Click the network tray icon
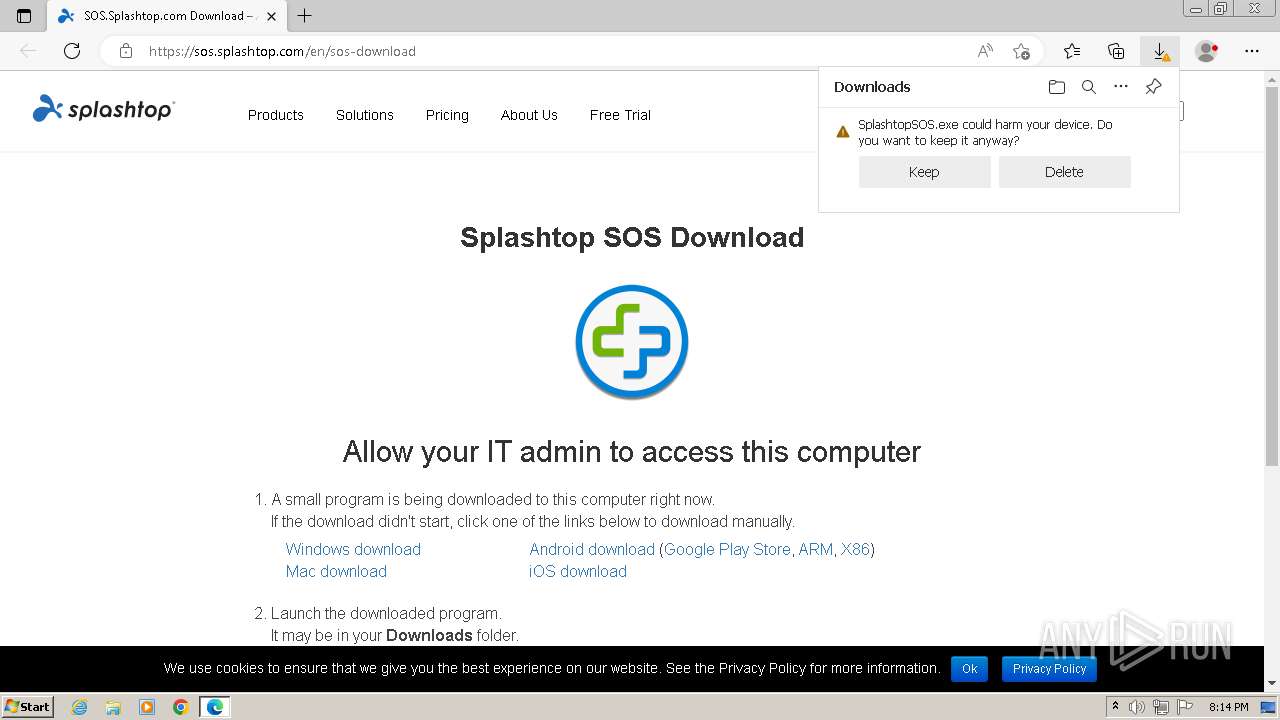Viewport: 1280px width, 720px height. pyautogui.click(x=1160, y=707)
